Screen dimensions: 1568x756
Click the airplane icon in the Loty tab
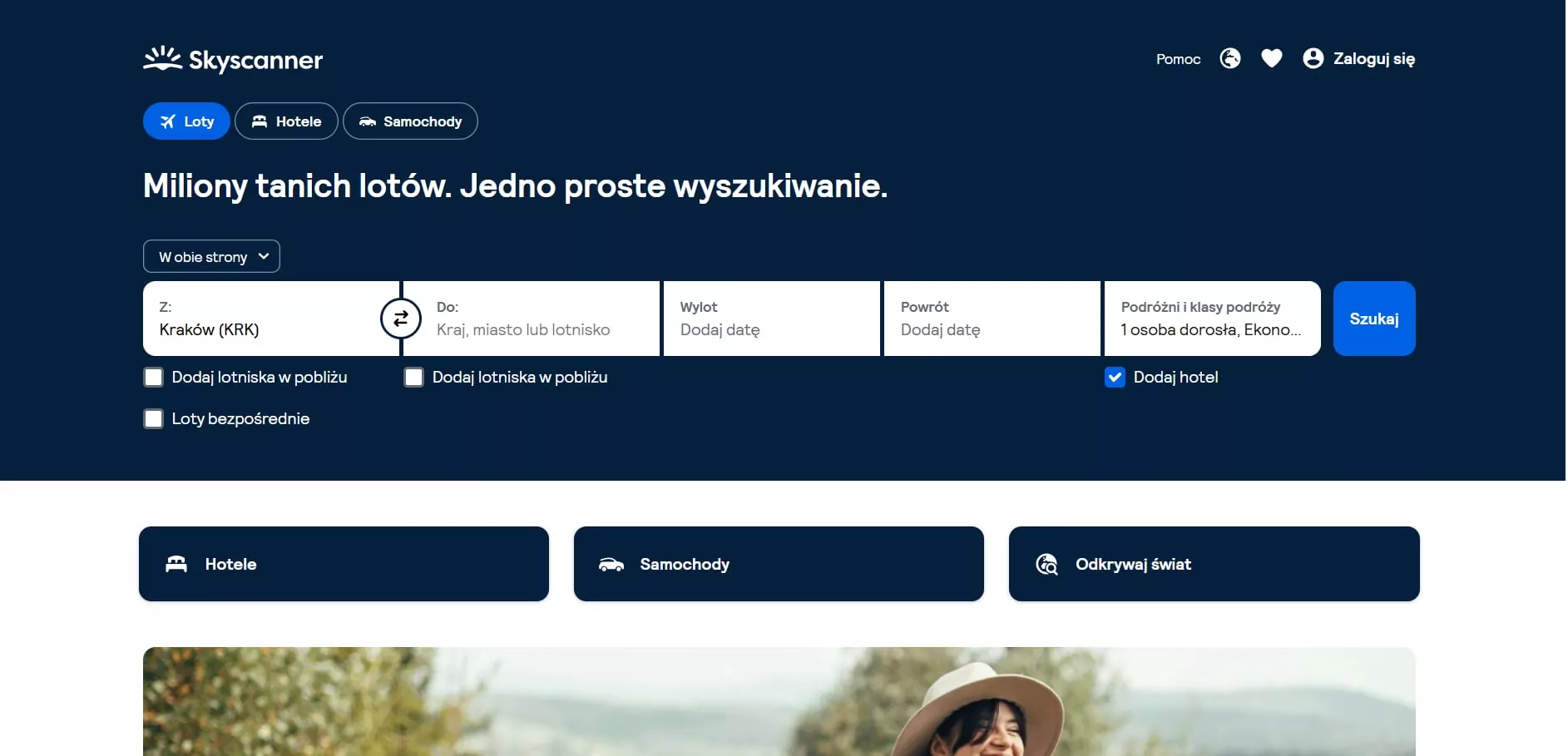[x=167, y=121]
